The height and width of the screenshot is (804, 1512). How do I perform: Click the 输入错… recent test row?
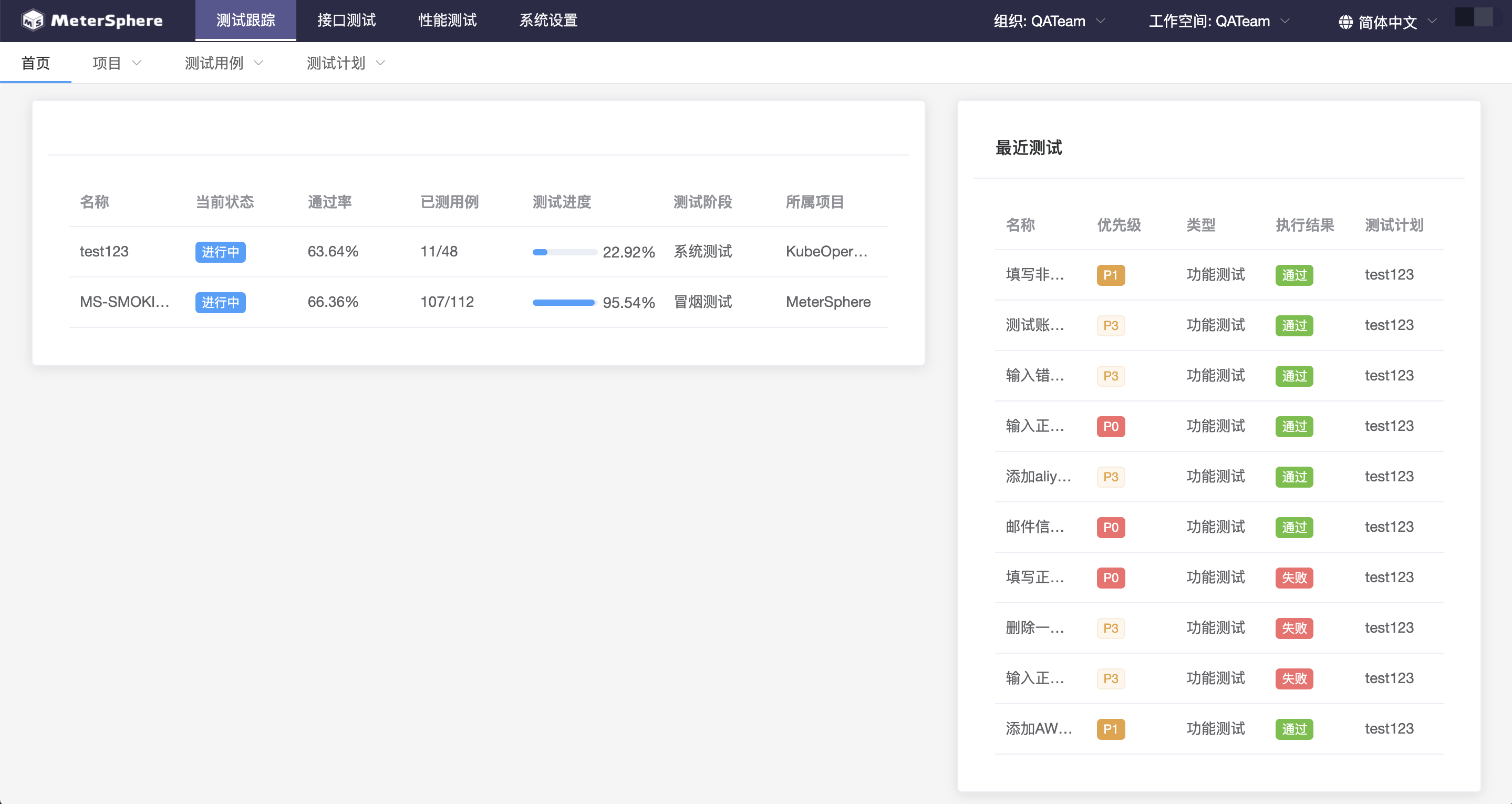[x=1219, y=376]
